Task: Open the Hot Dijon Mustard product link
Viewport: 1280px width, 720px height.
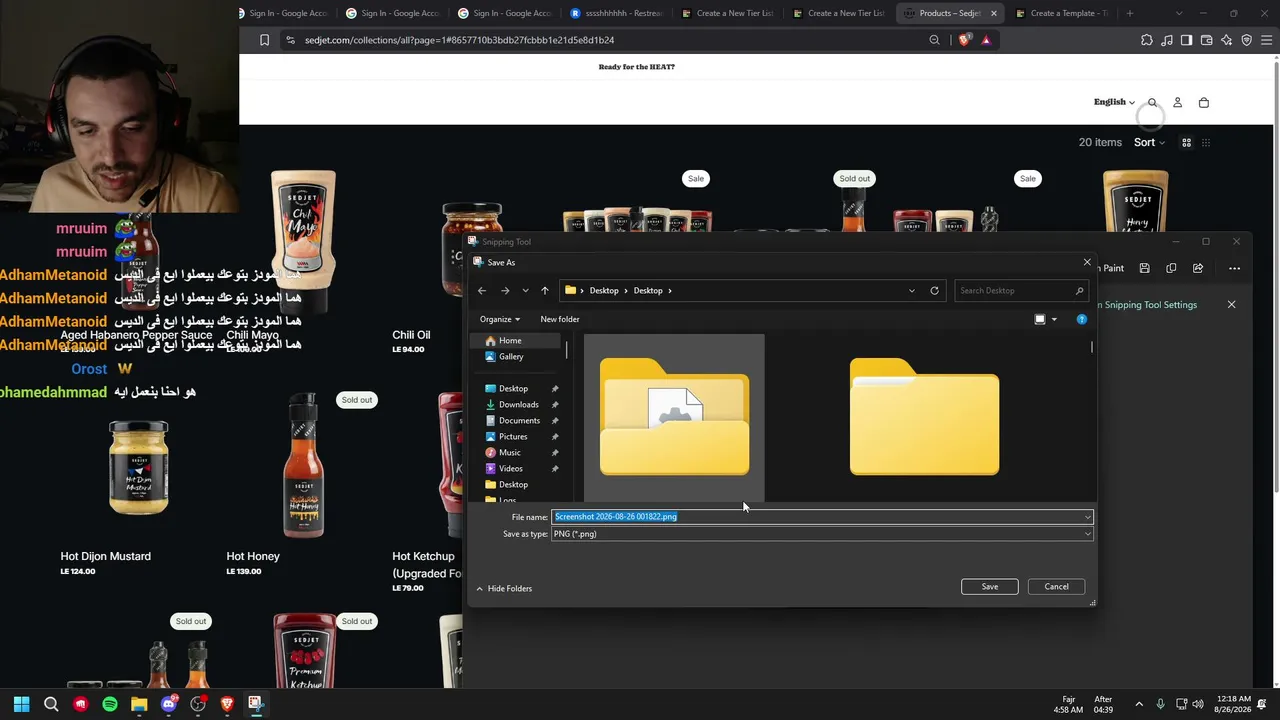Action: 105,556
